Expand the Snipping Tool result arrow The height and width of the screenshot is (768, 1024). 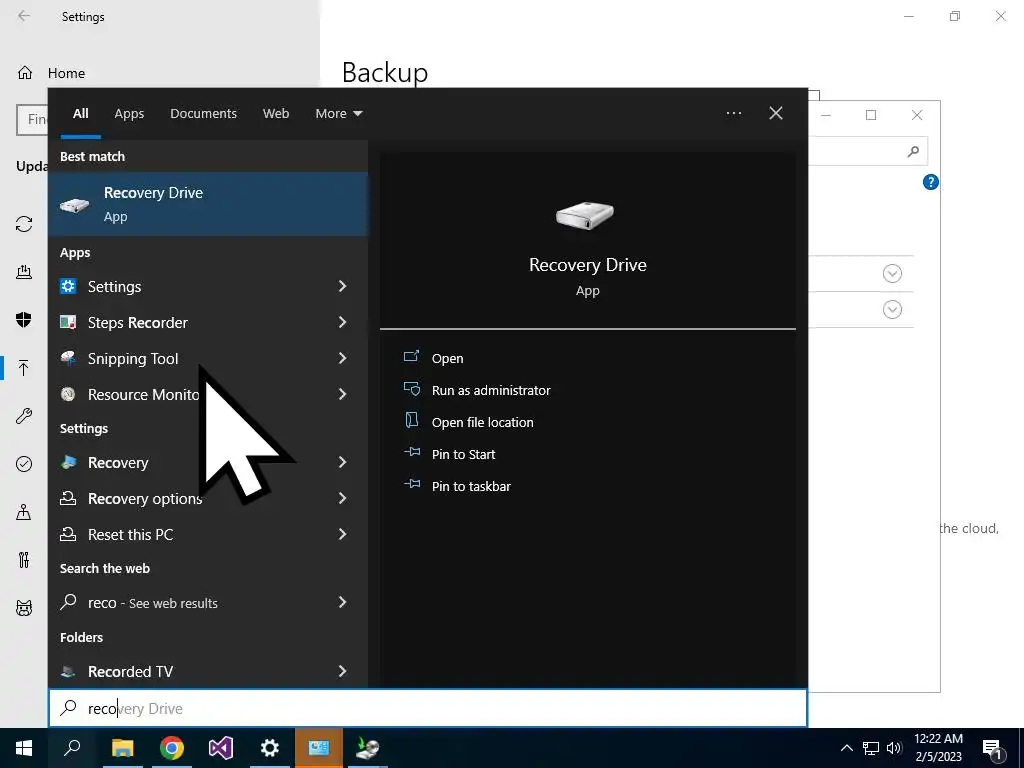(342, 358)
